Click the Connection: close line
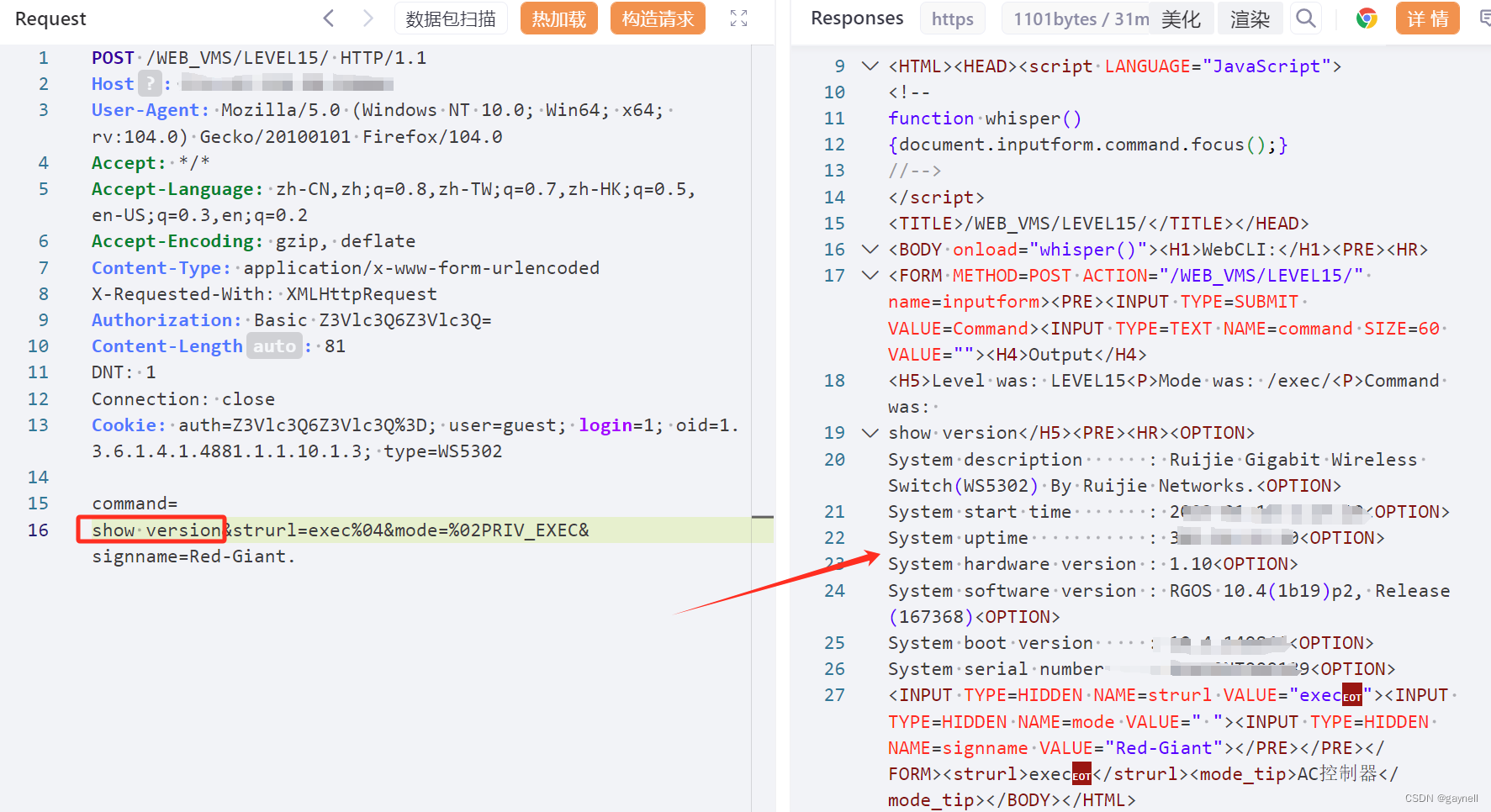Viewport: 1491px width, 812px height. pos(183,398)
